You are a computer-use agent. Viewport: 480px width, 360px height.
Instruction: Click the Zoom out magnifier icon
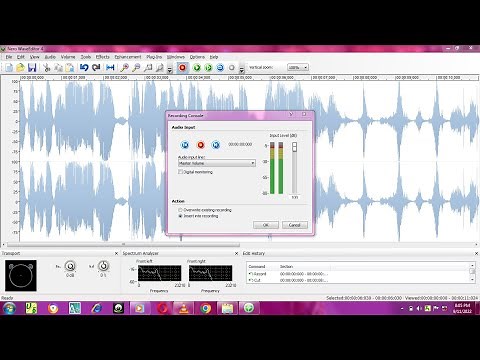point(136,68)
